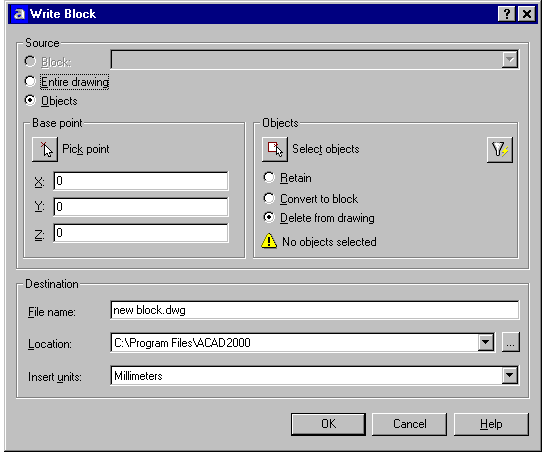Click the Select objects icon button
The image size is (546, 454).
pos(275,149)
